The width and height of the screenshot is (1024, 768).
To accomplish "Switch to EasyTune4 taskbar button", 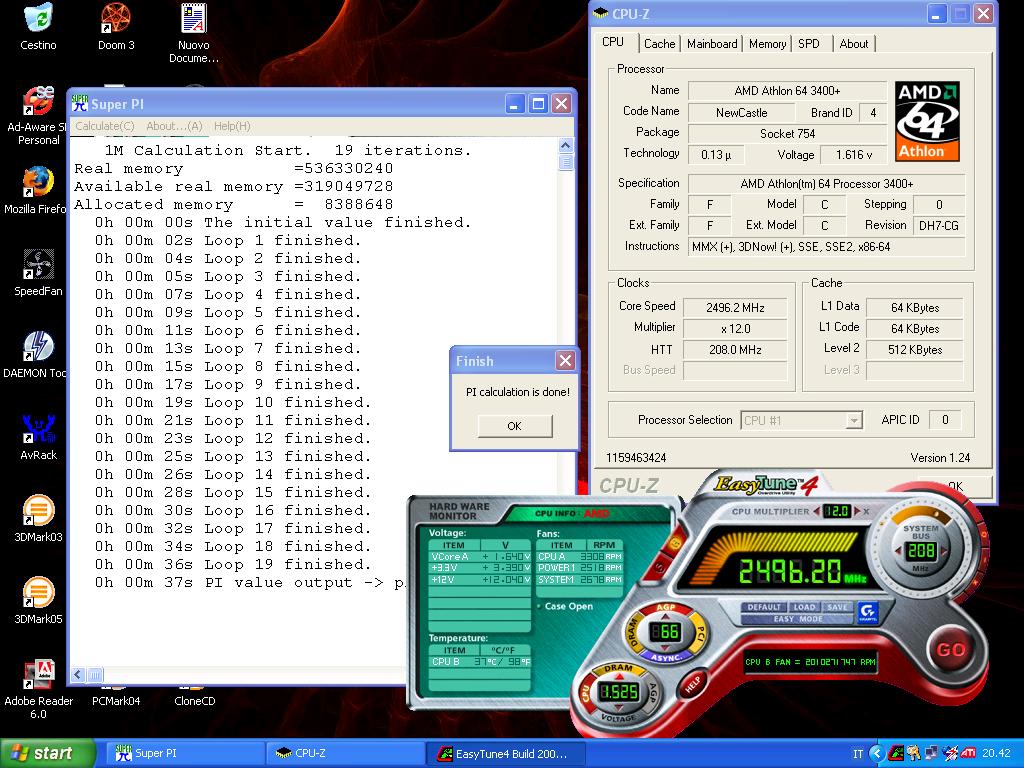I will coord(504,753).
